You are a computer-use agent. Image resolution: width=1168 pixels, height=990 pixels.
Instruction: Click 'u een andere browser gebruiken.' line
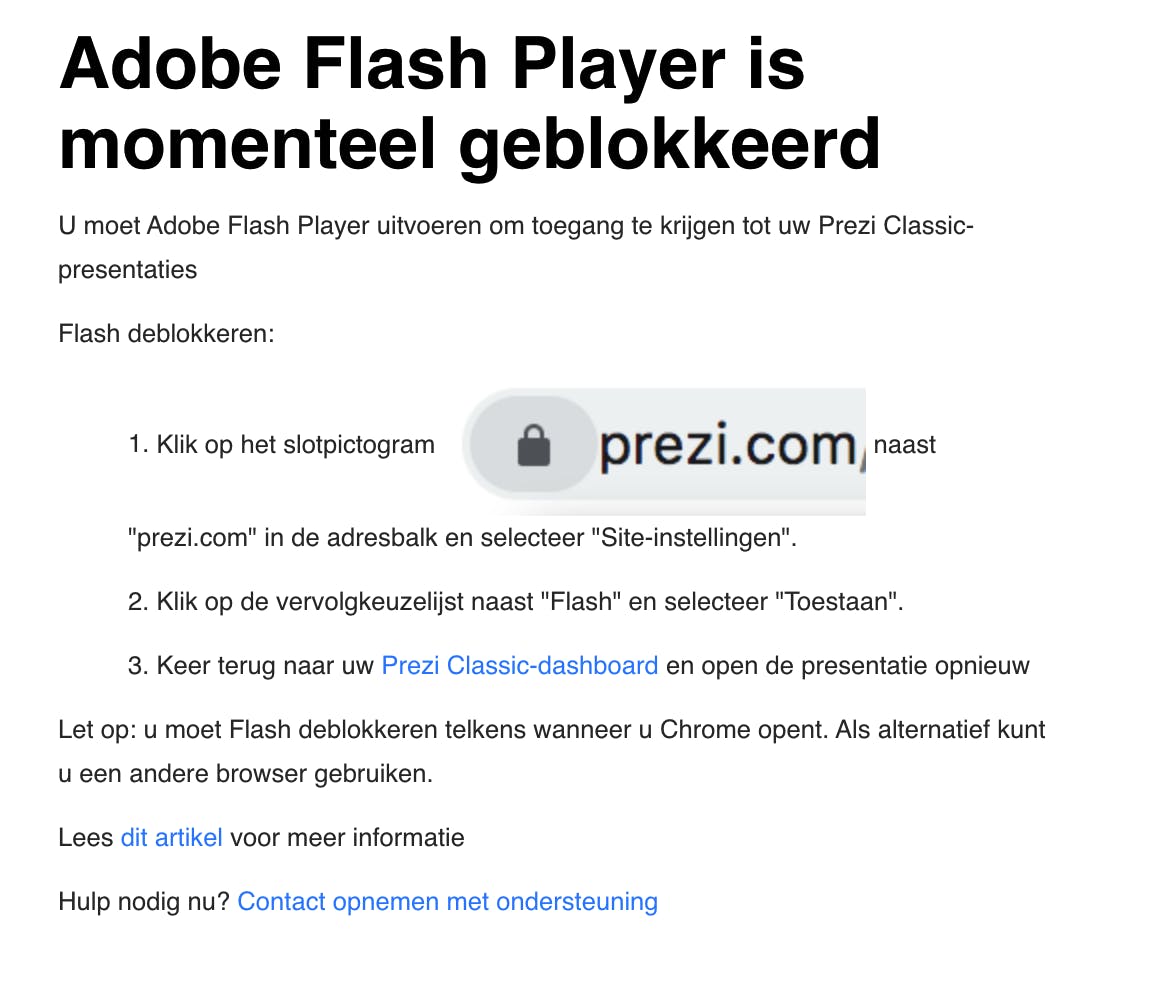point(245,774)
